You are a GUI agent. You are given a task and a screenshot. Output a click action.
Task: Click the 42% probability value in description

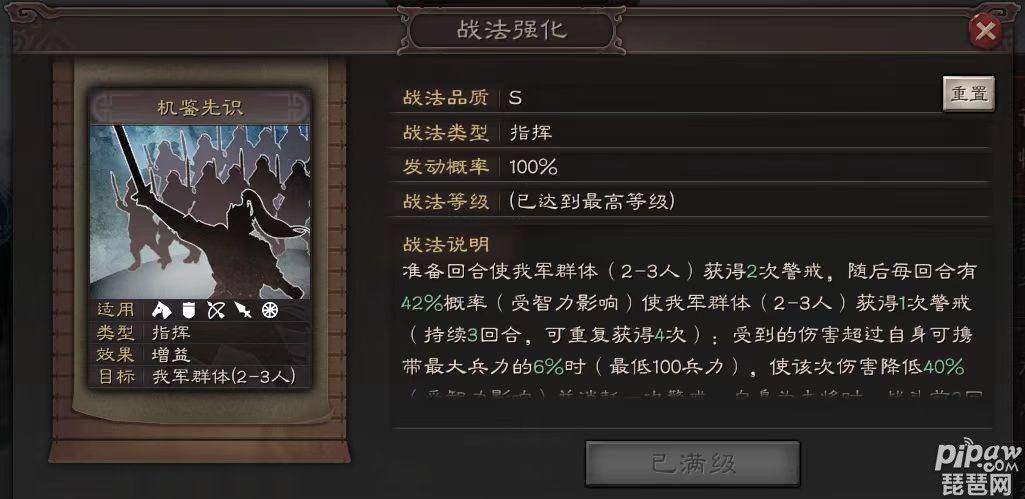click(x=422, y=303)
